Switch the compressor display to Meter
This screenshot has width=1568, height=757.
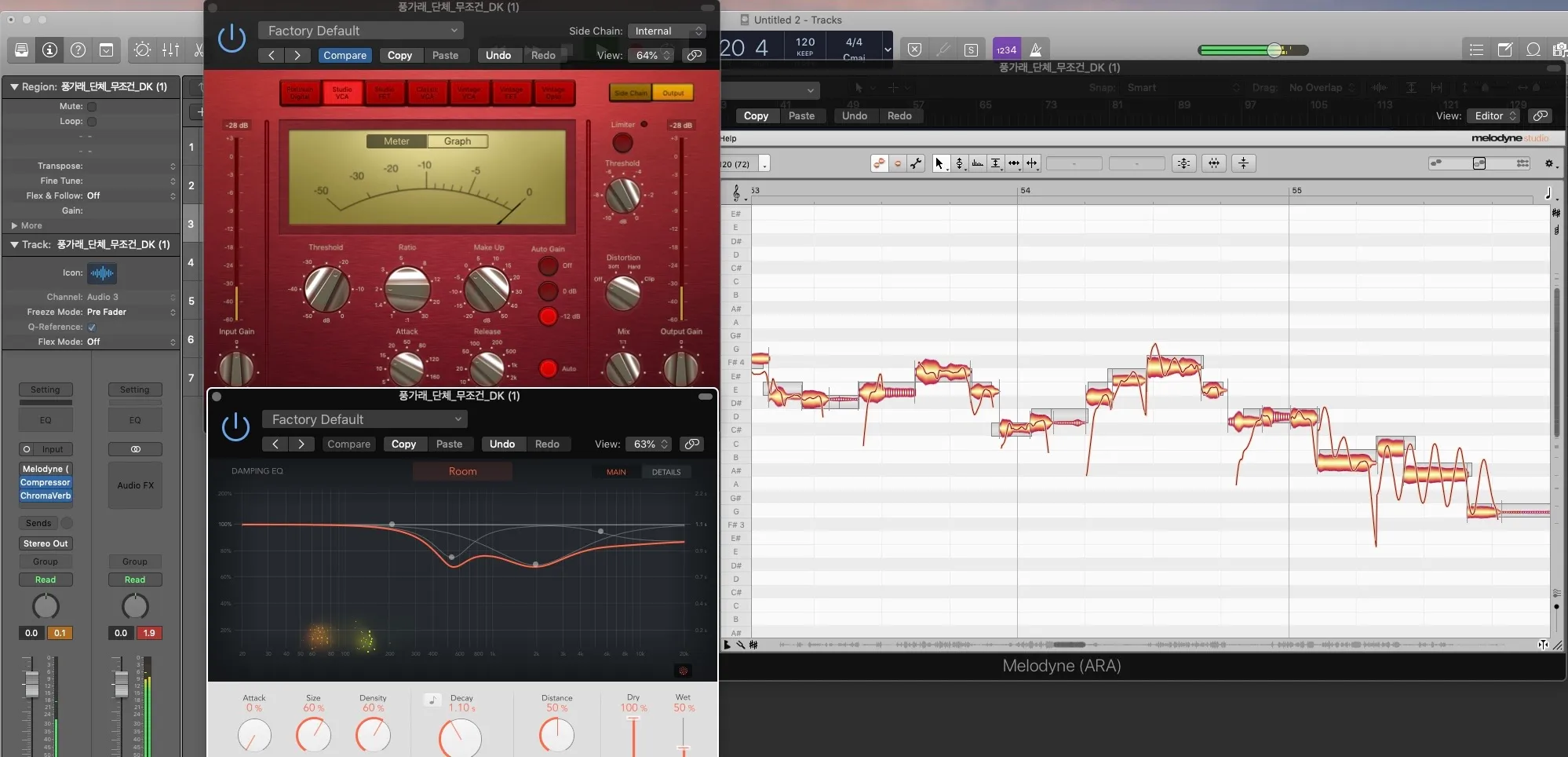pos(396,141)
